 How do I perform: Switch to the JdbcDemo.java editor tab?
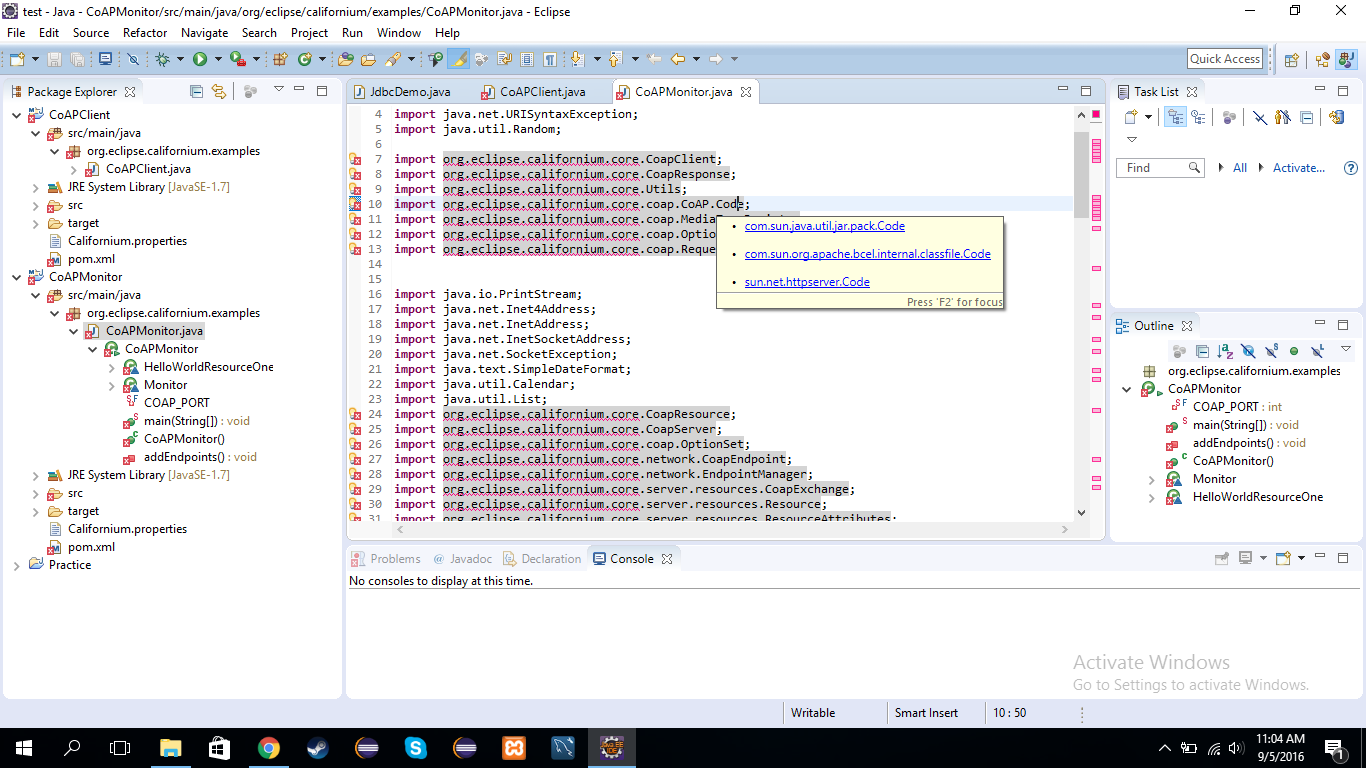[410, 92]
